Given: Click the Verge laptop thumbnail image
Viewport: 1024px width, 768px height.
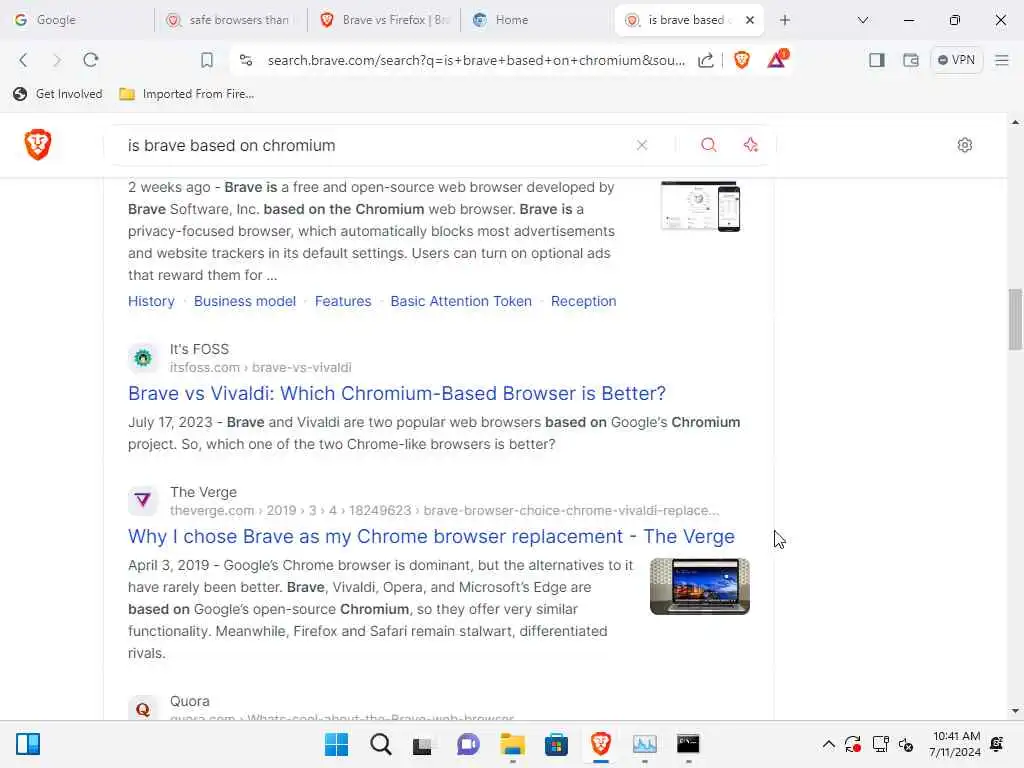Looking at the screenshot, I should tap(699, 586).
